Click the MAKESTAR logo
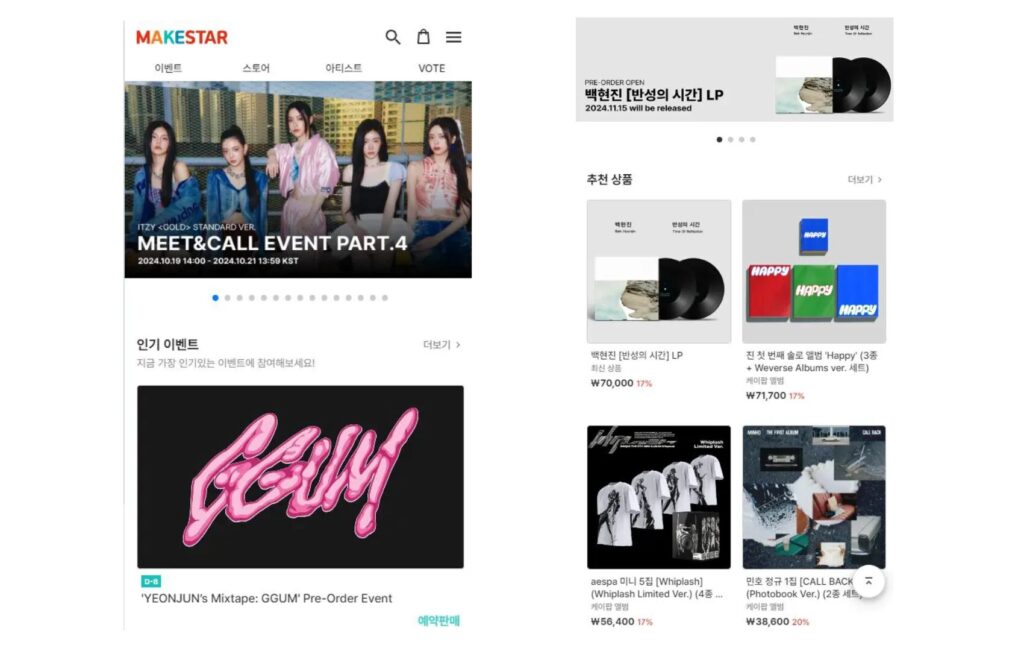The height and width of the screenshot is (651, 1024). click(x=182, y=37)
